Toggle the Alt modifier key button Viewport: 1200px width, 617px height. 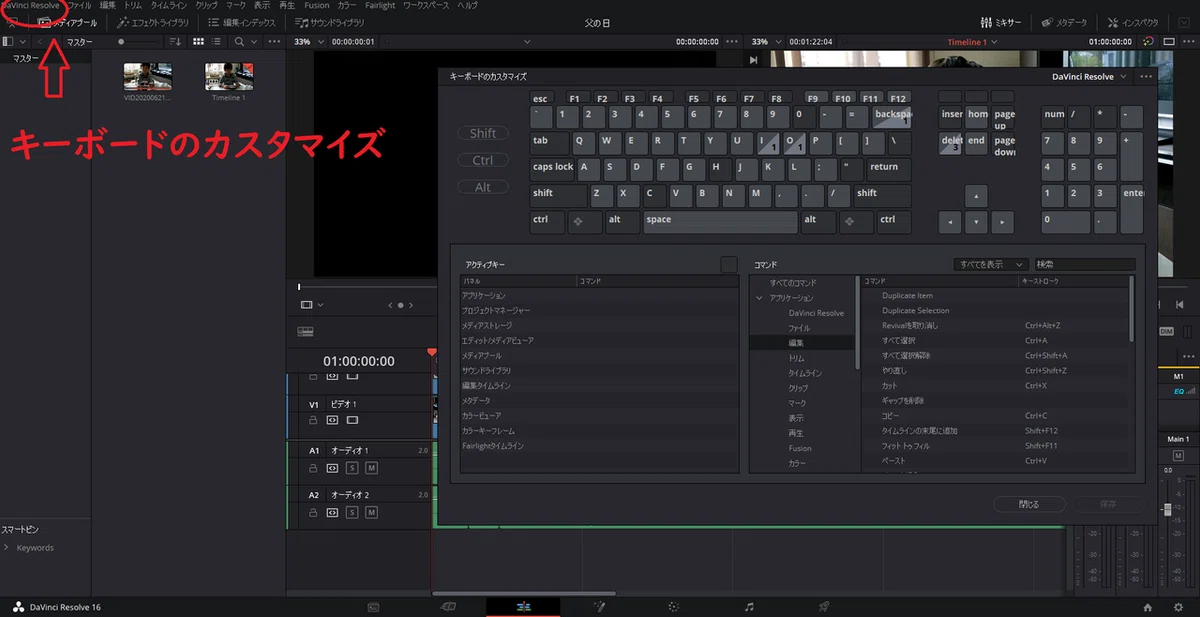(x=483, y=187)
